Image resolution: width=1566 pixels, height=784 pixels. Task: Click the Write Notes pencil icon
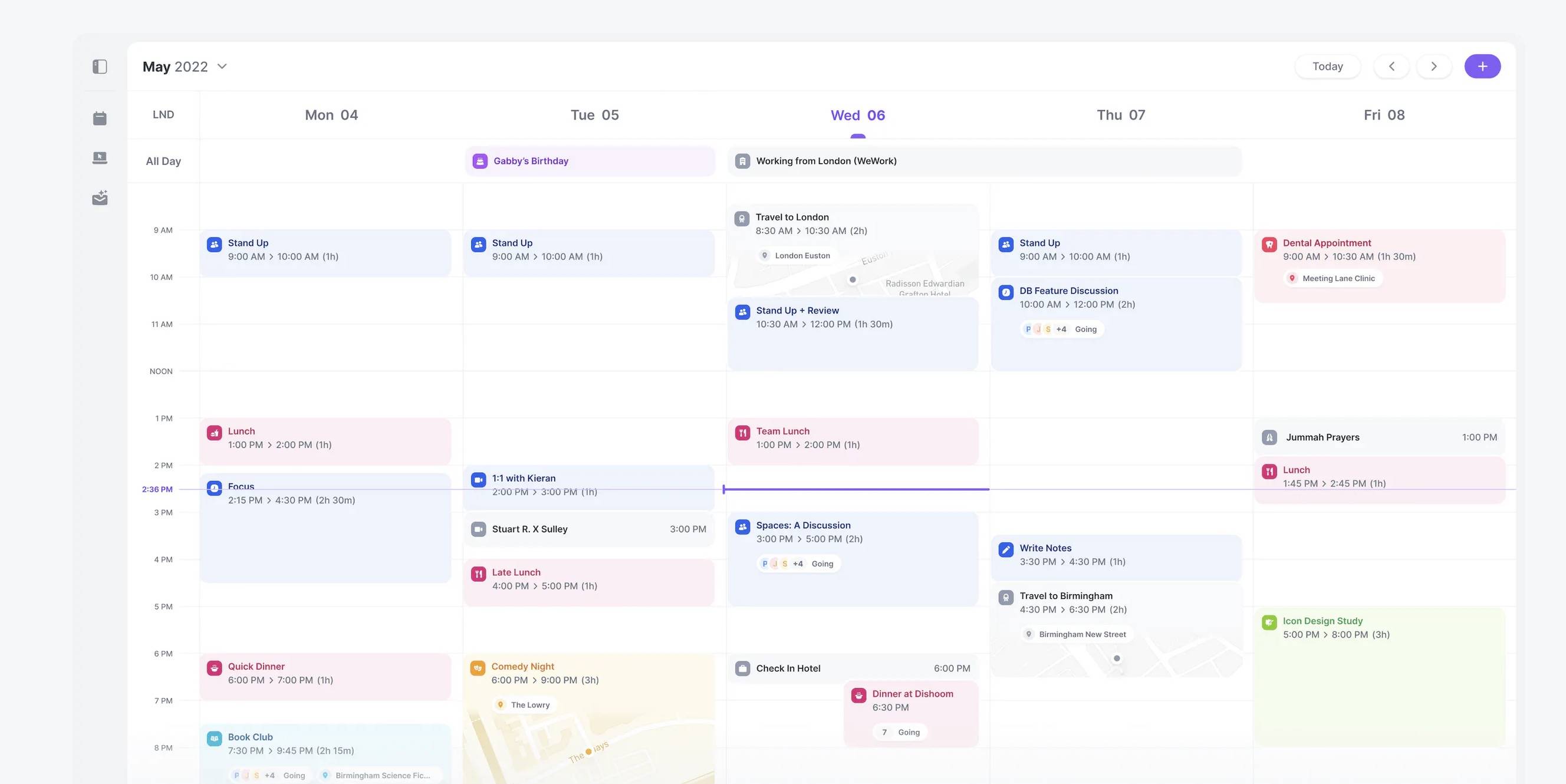1005,549
